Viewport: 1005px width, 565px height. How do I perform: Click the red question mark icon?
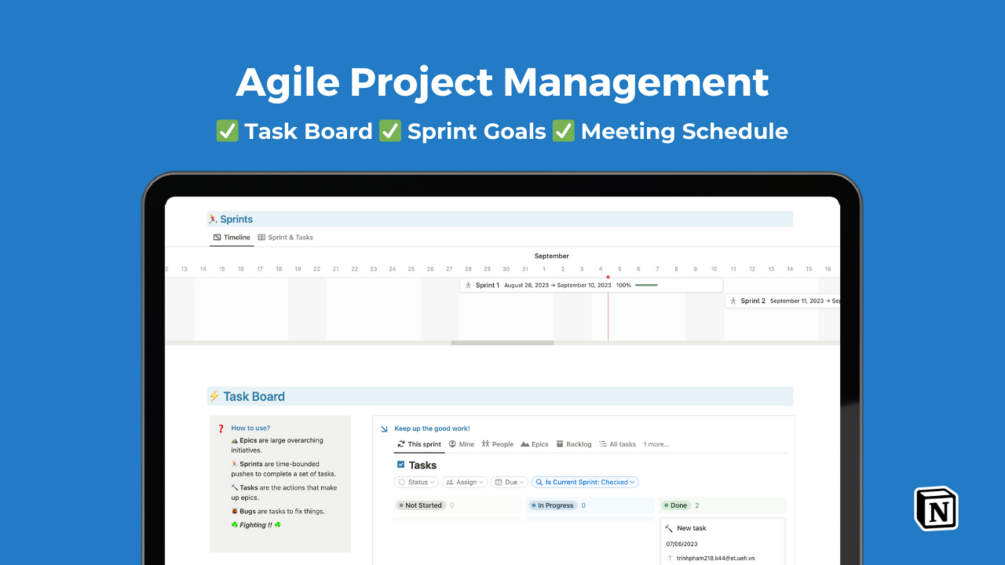(x=221, y=429)
